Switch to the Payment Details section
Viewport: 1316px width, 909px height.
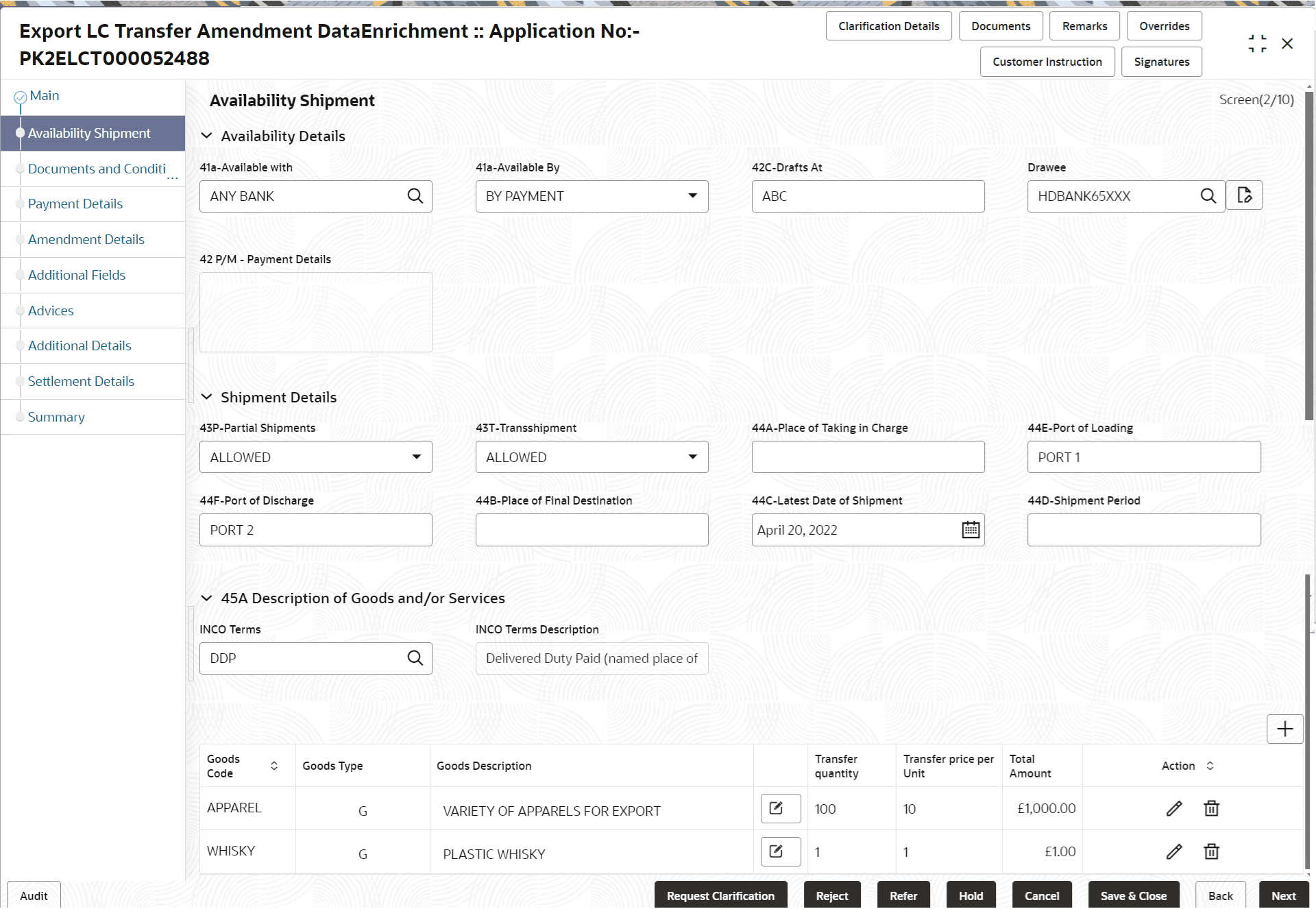click(x=75, y=204)
